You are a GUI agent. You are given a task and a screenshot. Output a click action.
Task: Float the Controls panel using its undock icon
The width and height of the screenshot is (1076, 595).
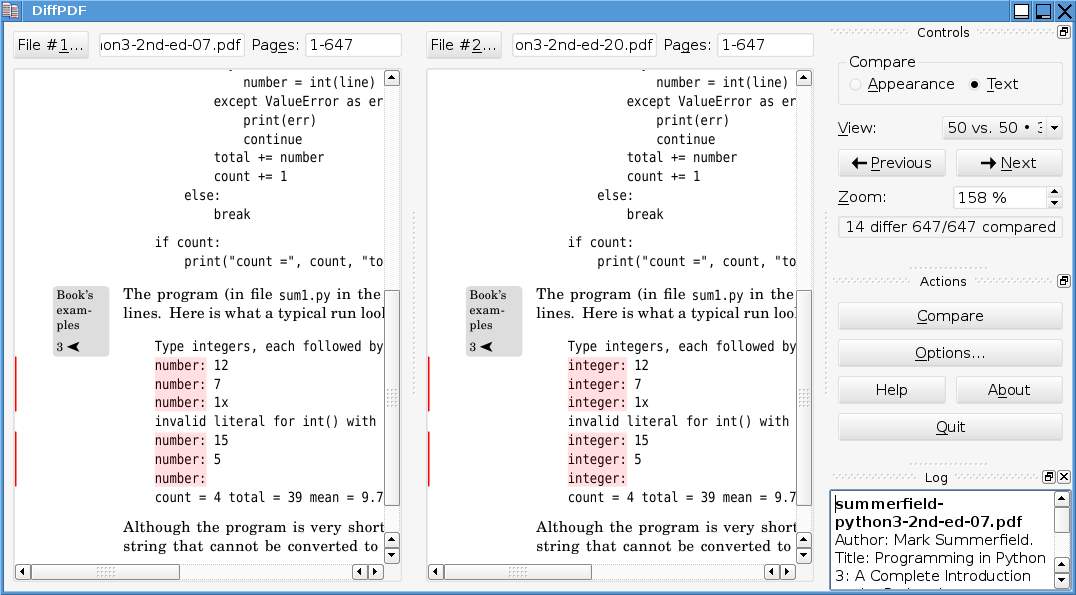tap(1064, 31)
